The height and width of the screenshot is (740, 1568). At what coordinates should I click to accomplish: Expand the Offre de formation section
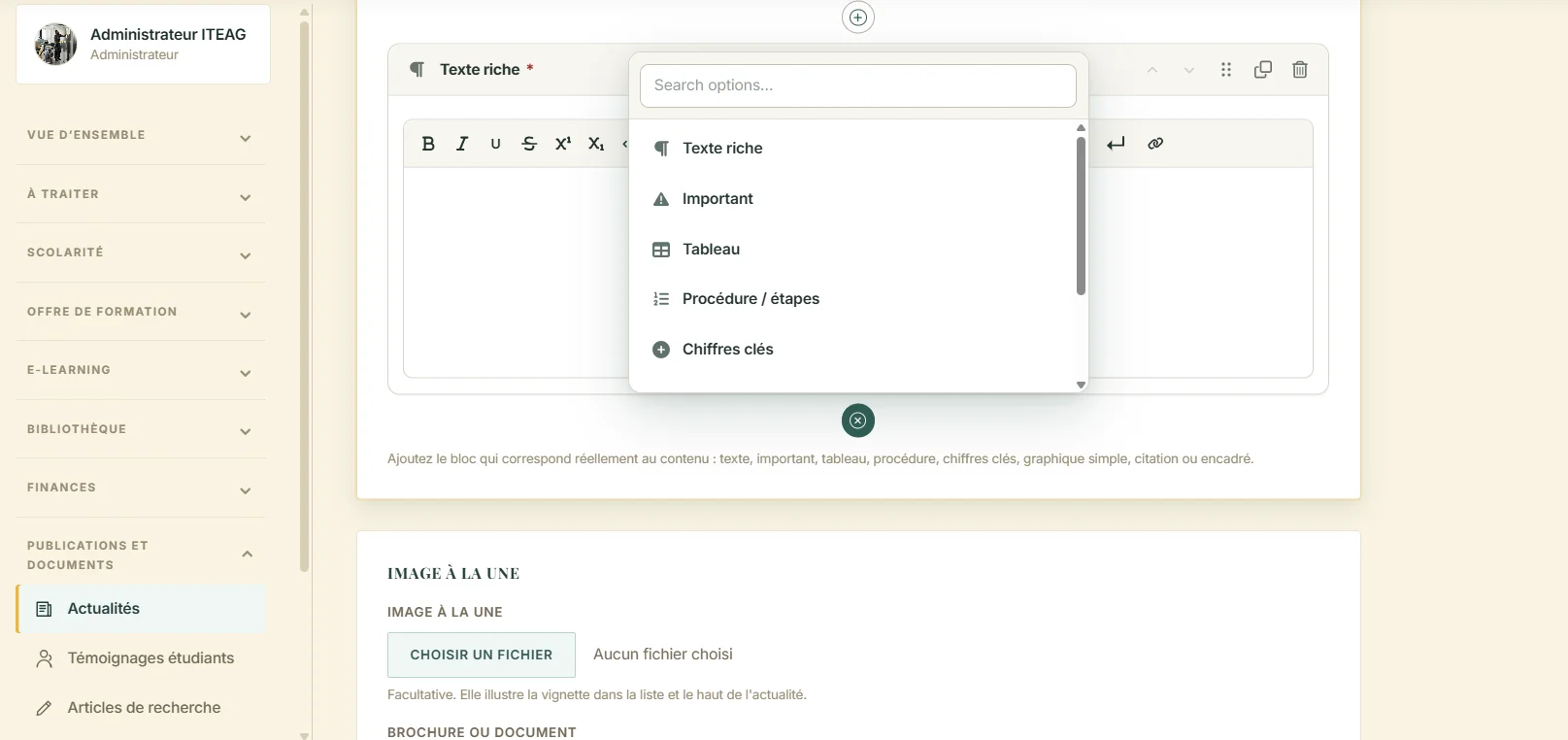(x=141, y=312)
